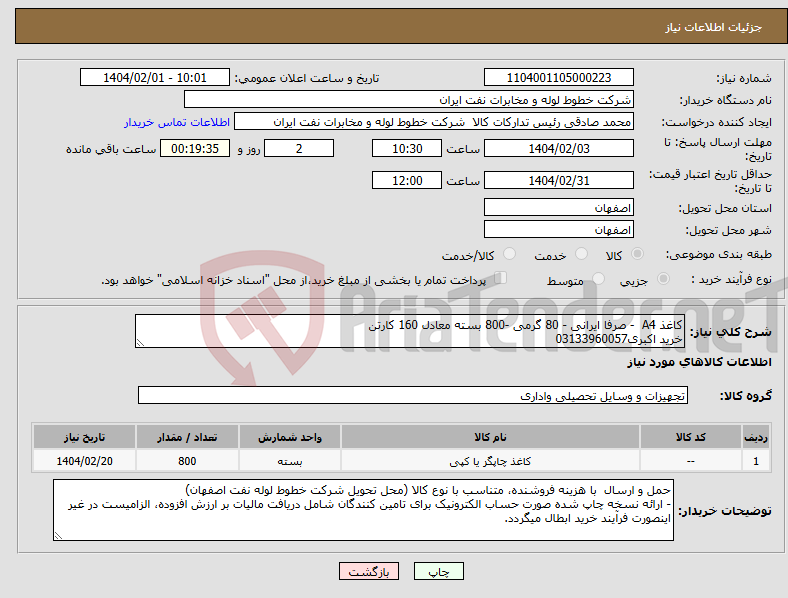
Task: Click the unit cell بسته
Action: pyautogui.click(x=290, y=461)
